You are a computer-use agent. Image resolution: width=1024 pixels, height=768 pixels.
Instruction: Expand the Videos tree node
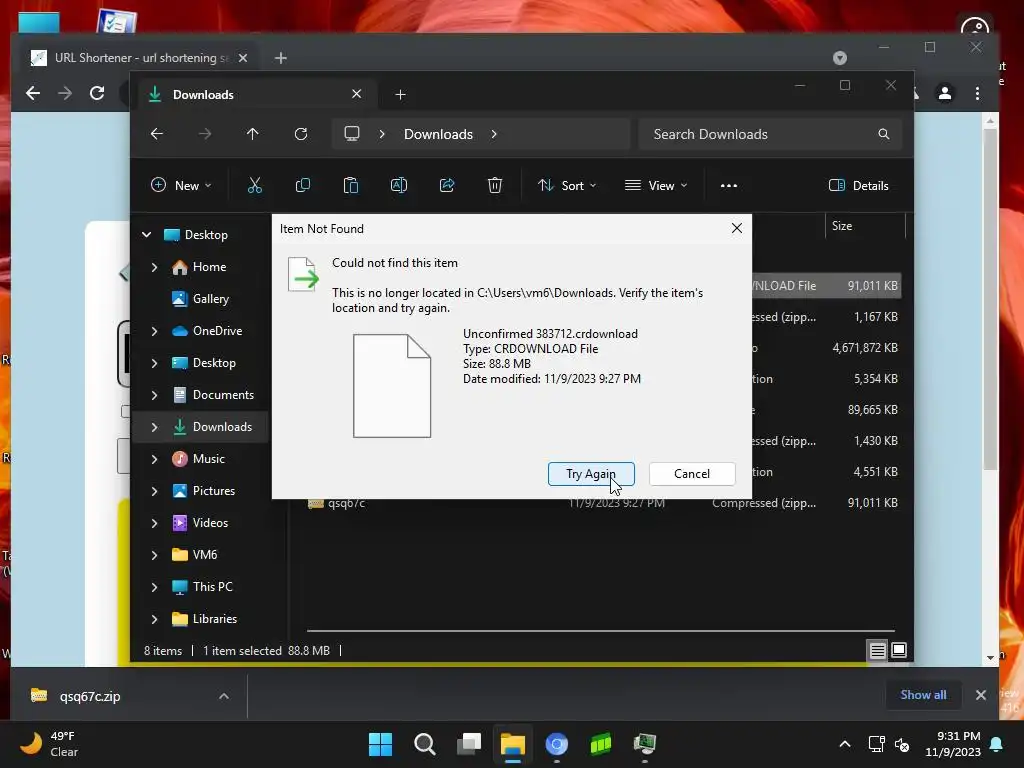point(154,522)
